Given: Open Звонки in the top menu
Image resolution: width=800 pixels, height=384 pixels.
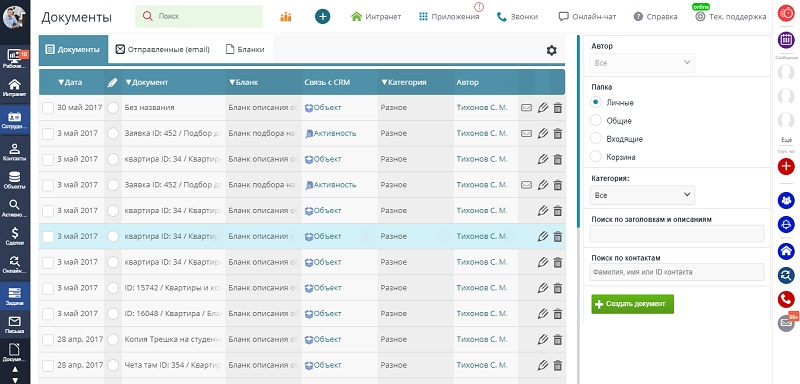Looking at the screenshot, I should [517, 17].
